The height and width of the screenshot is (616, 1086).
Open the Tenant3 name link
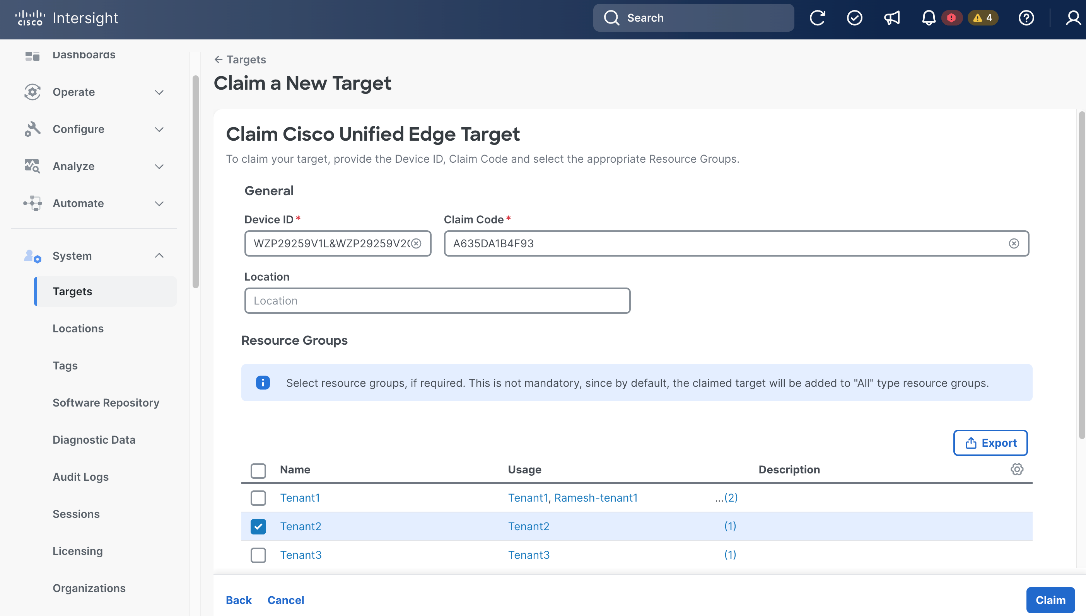301,555
